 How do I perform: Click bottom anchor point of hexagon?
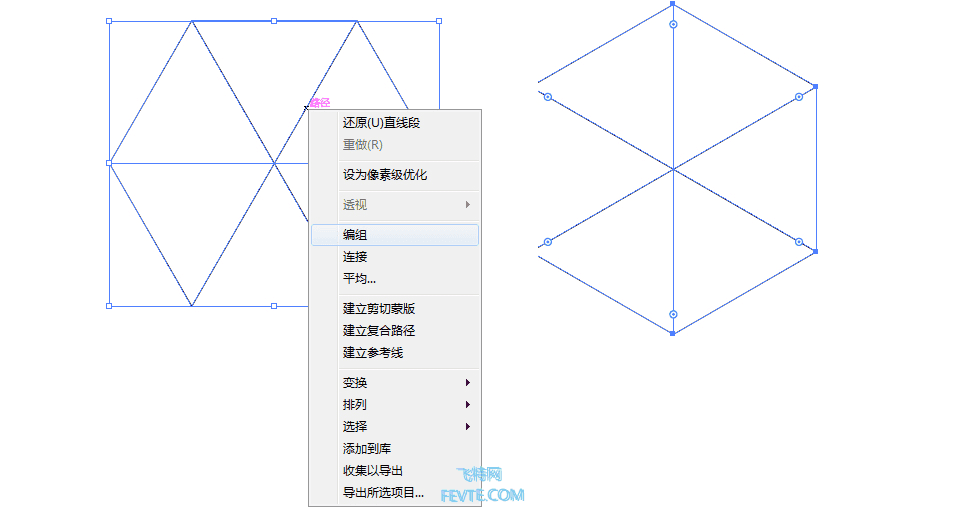point(673,334)
